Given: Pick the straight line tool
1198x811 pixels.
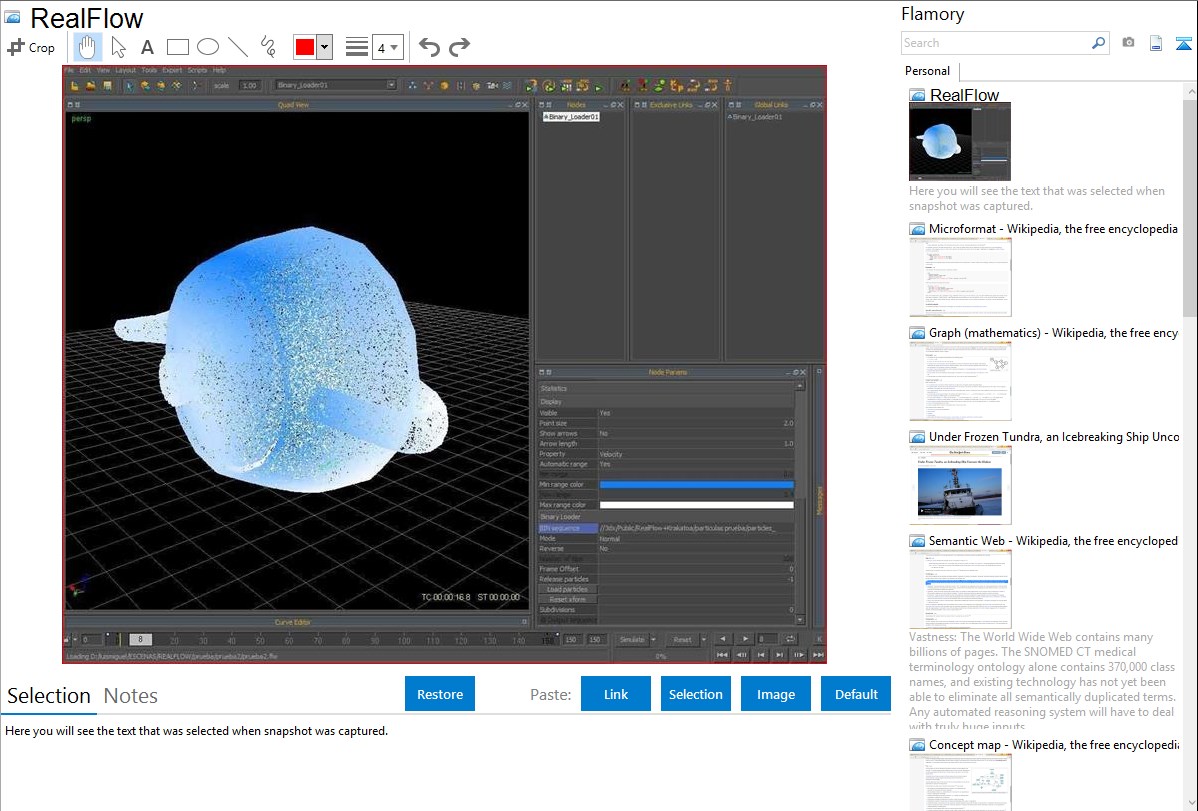Looking at the screenshot, I should (x=238, y=47).
